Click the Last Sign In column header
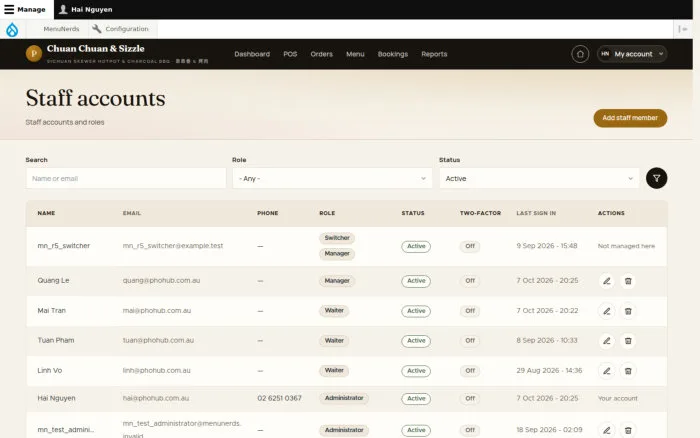 tap(536, 213)
